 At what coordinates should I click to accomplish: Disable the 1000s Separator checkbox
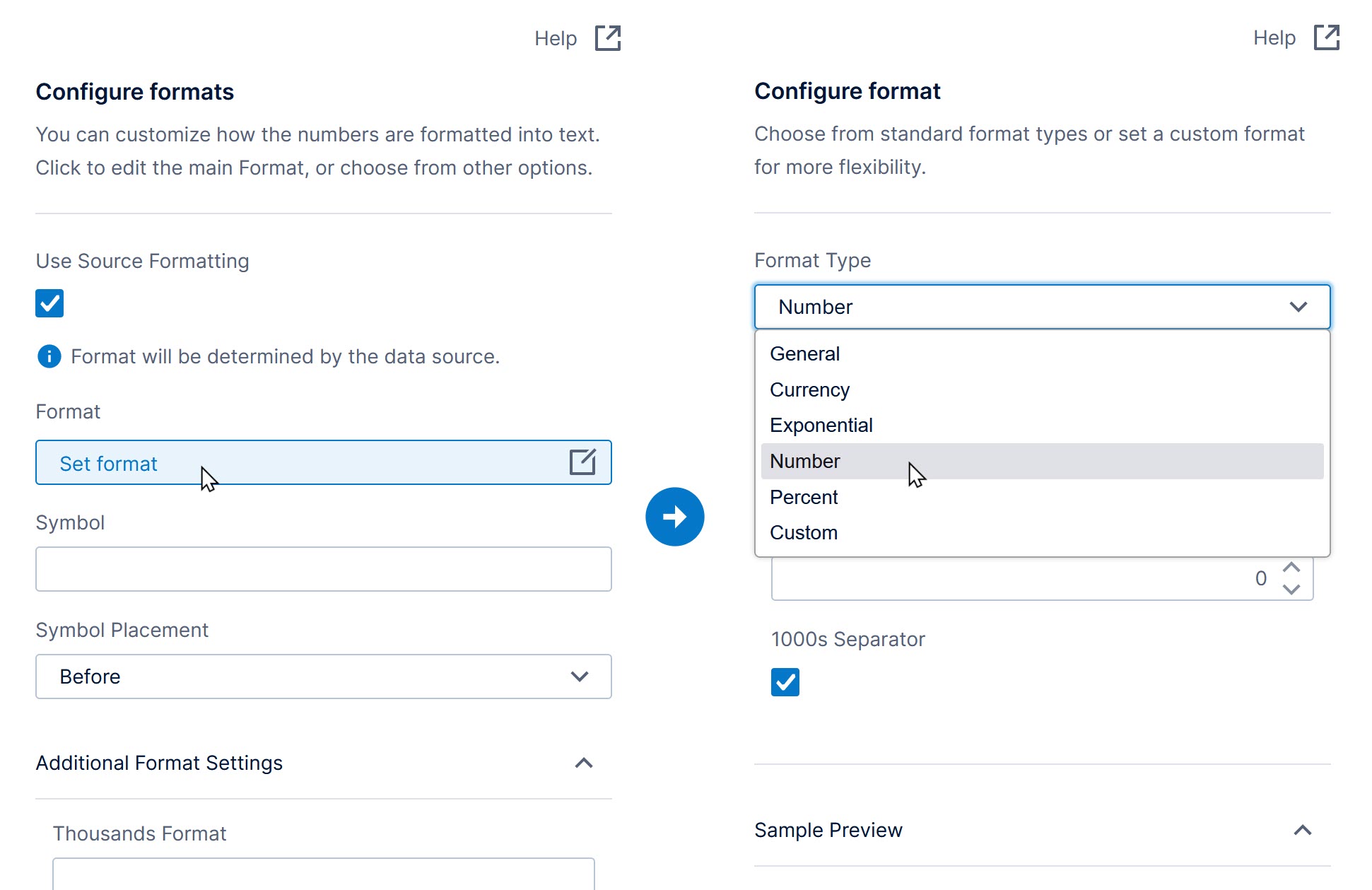click(785, 682)
